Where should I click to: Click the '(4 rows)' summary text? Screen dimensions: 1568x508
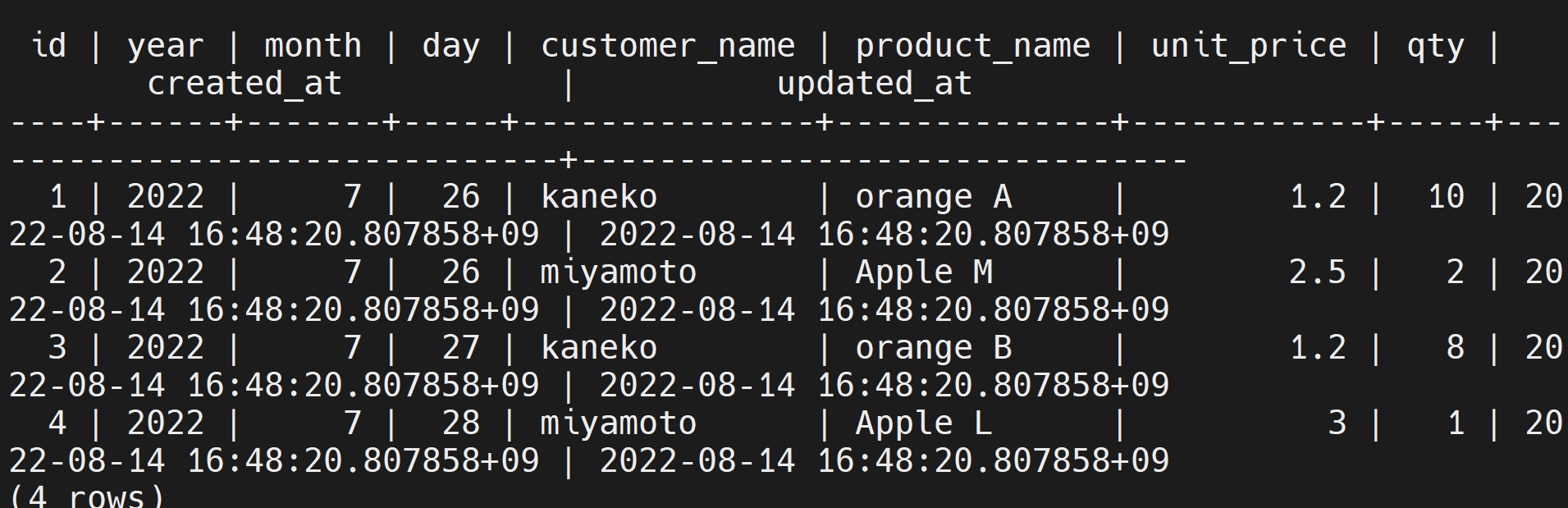pos(87,497)
